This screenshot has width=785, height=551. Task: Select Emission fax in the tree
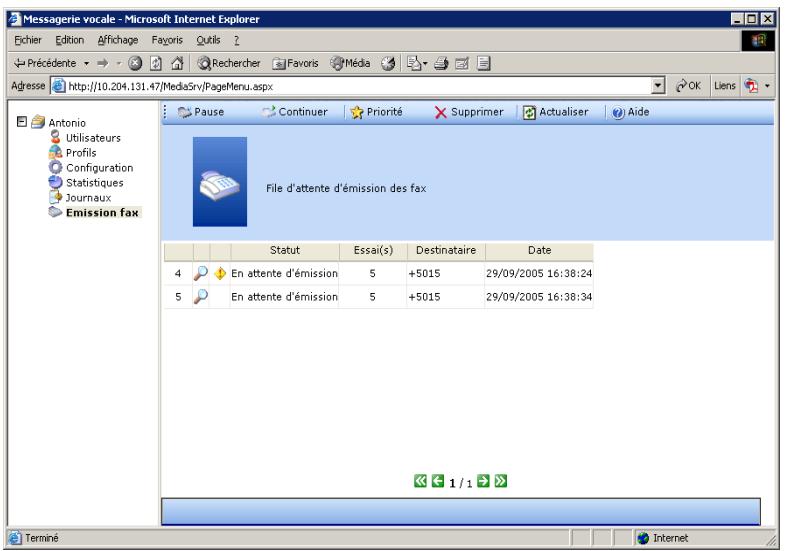102,213
